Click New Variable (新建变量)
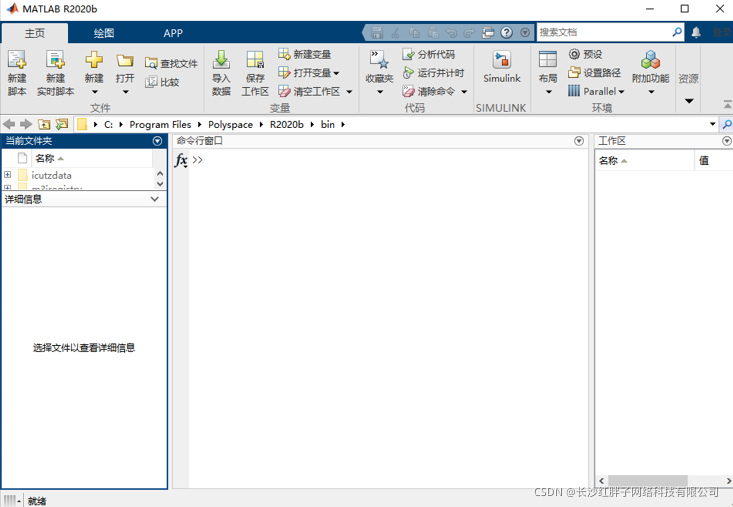 pyautogui.click(x=304, y=54)
